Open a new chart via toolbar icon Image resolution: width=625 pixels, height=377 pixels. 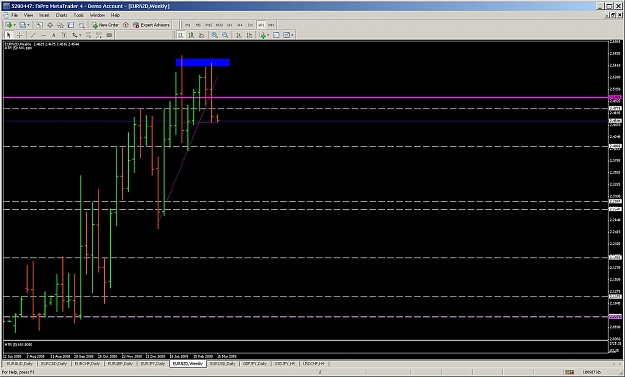click(x=9, y=25)
